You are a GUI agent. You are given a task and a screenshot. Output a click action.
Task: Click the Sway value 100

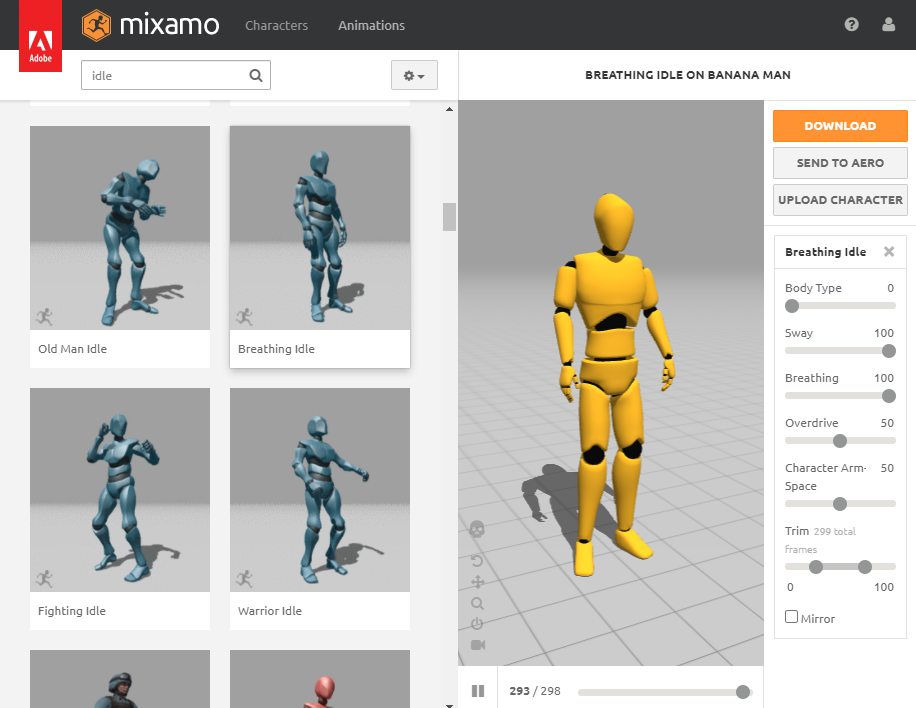(x=884, y=333)
